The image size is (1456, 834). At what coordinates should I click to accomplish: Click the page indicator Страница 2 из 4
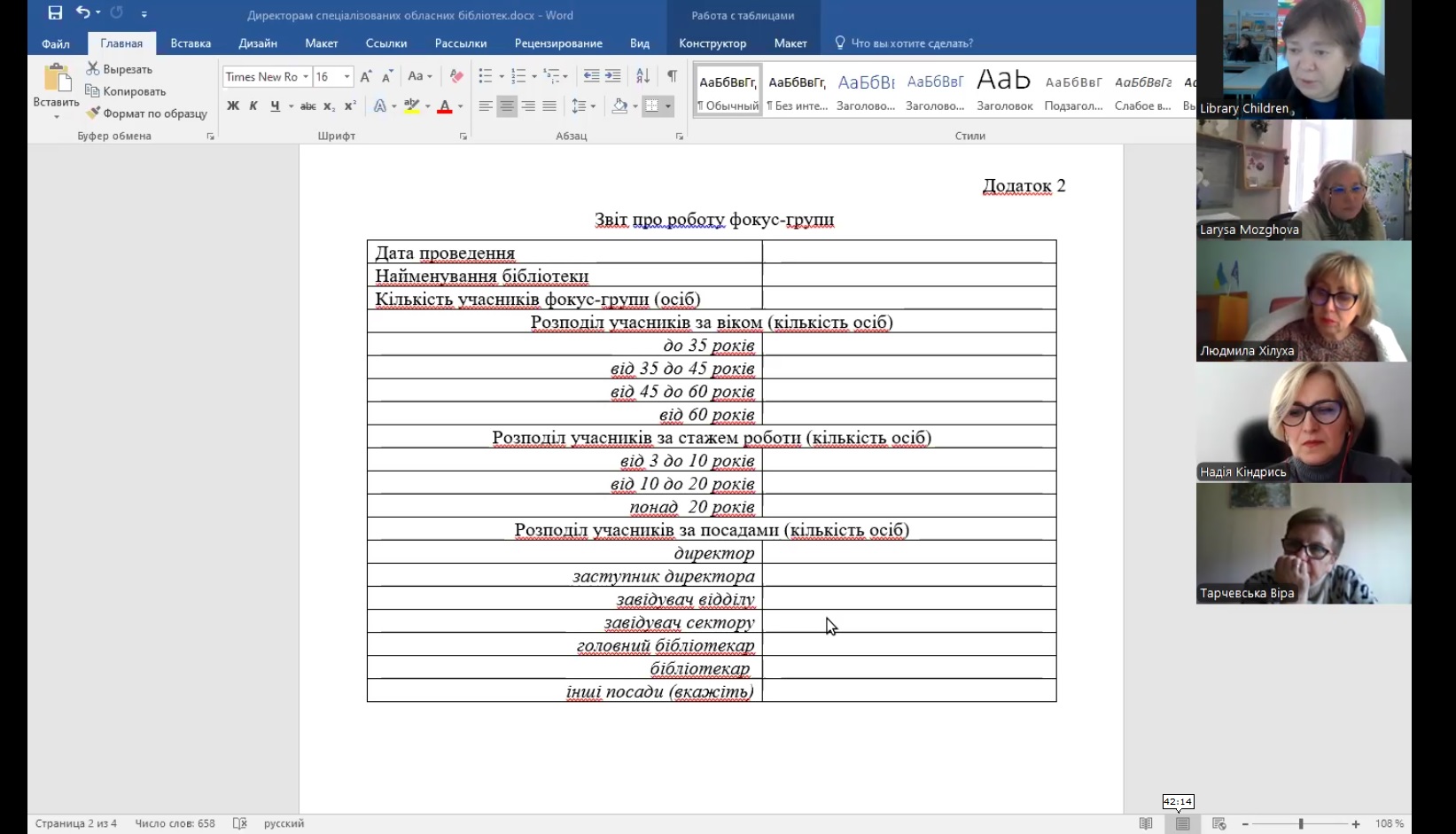(x=76, y=823)
